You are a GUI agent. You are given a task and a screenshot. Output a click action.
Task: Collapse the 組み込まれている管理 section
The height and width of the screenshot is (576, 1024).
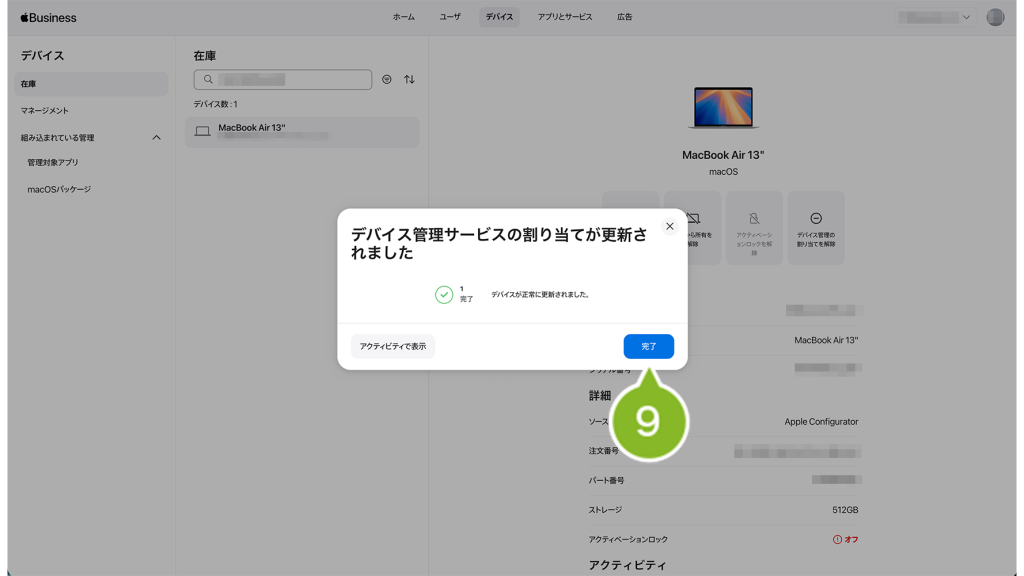[156, 138]
